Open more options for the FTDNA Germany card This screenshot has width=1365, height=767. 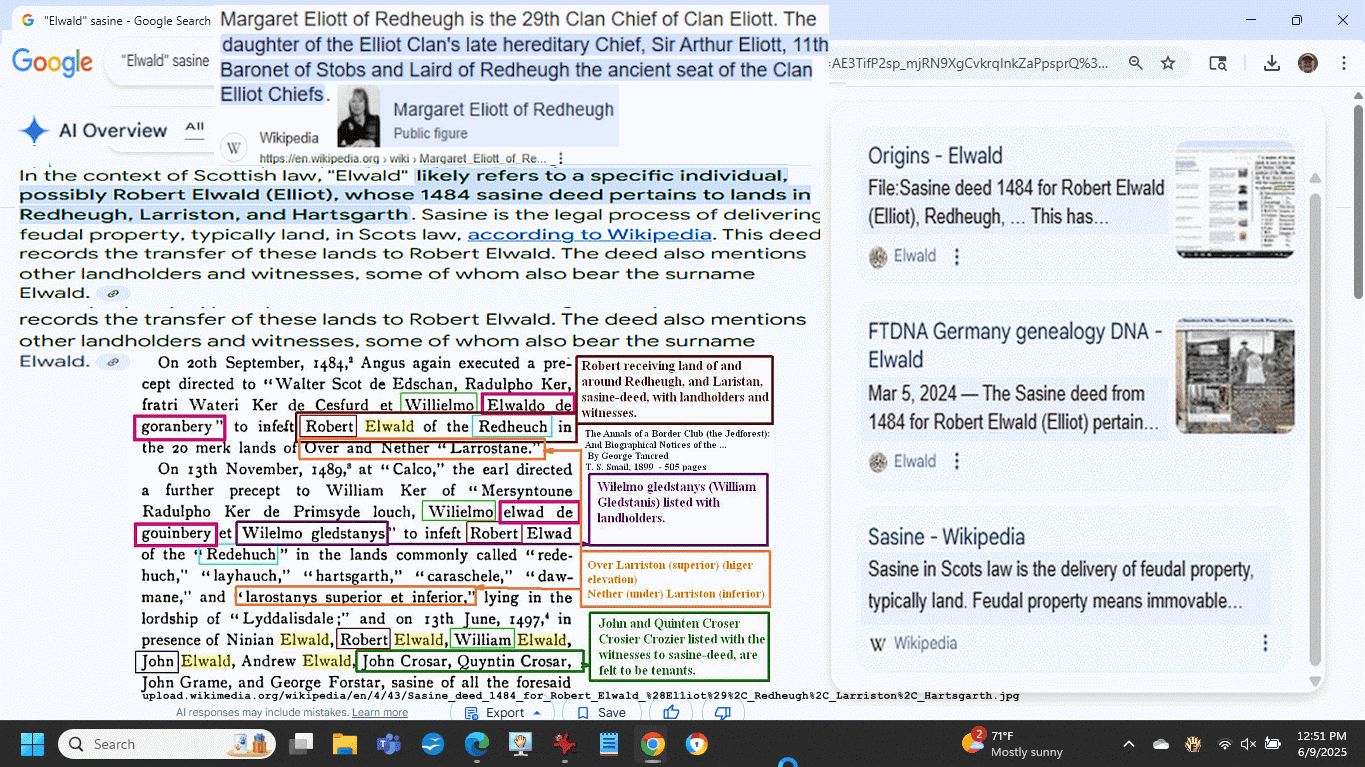[x=956, y=462]
